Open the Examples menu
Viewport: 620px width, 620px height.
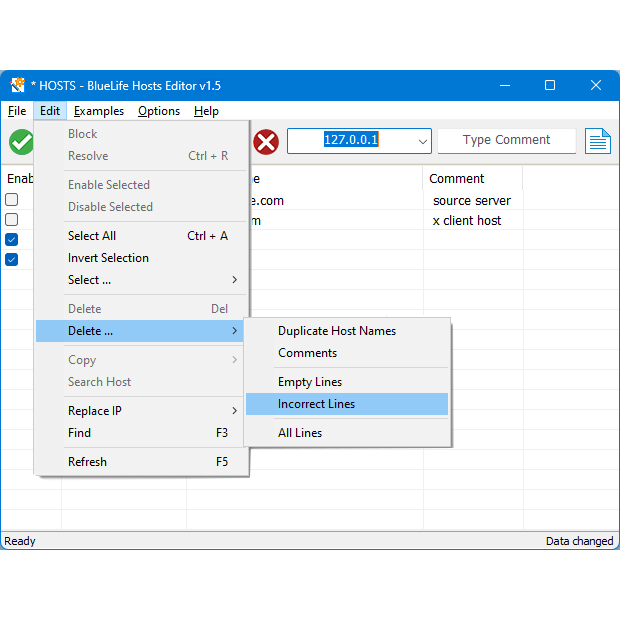click(99, 111)
